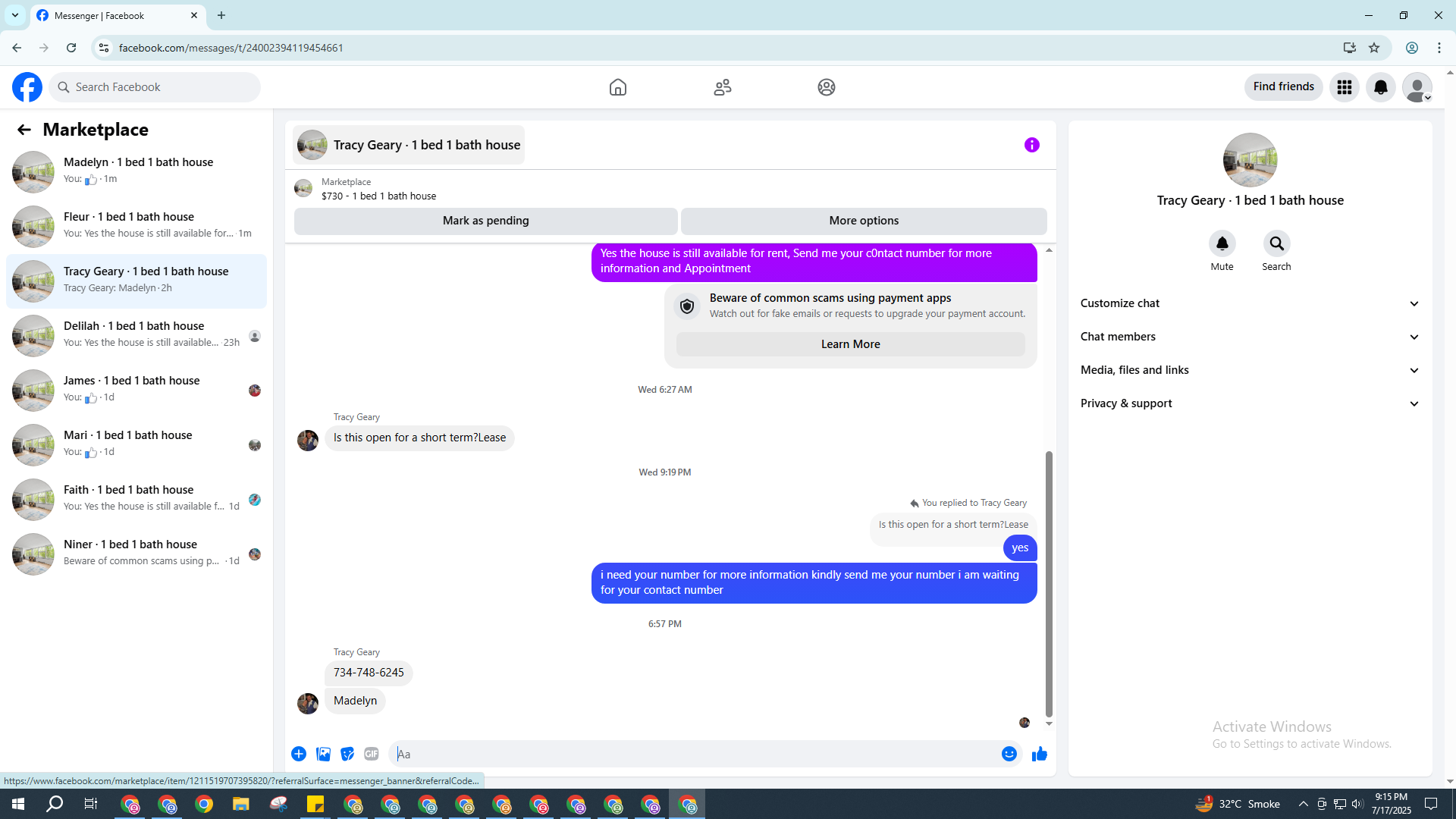Screen dimensions: 1456x819
Task: Show hidden system tray icons
Action: pyautogui.click(x=1304, y=804)
